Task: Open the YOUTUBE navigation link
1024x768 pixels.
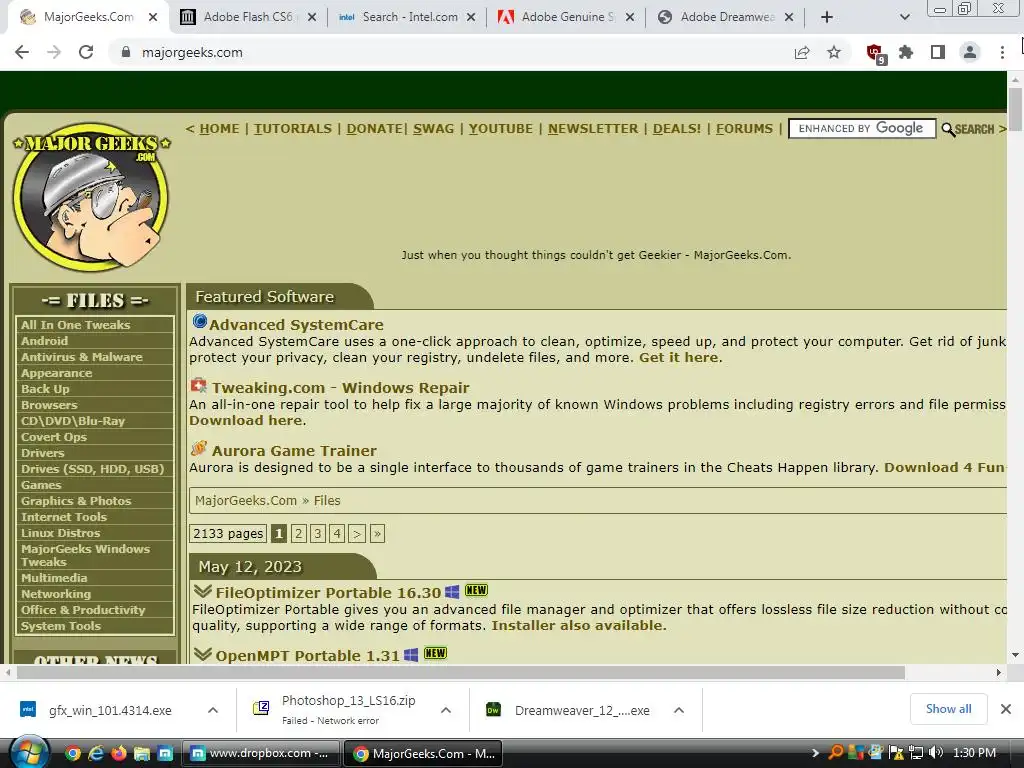Action: point(501,129)
